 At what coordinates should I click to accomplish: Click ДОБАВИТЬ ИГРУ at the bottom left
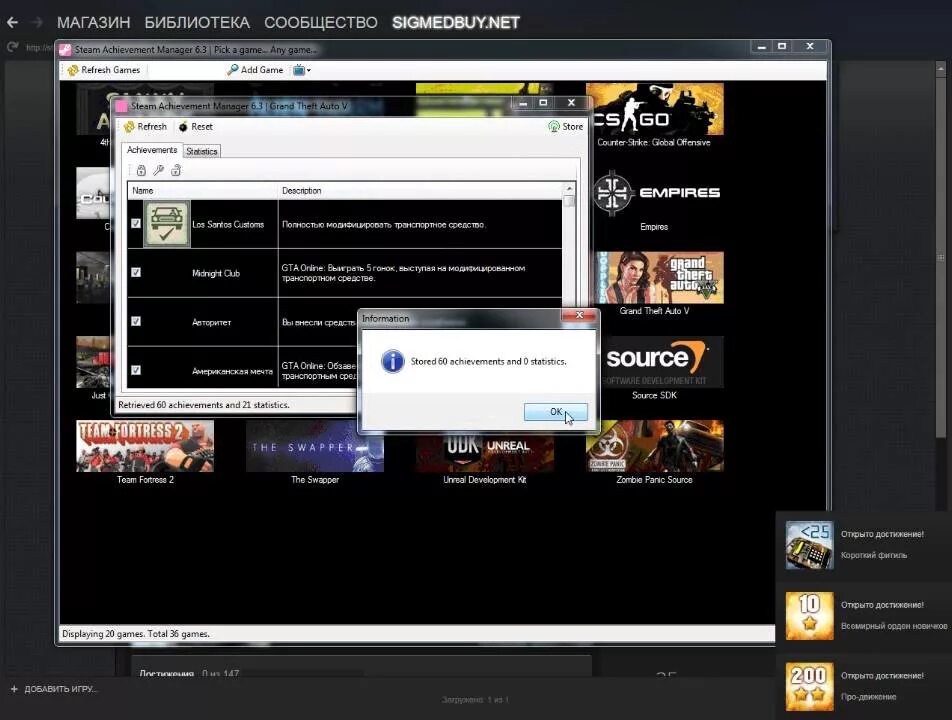[54, 689]
